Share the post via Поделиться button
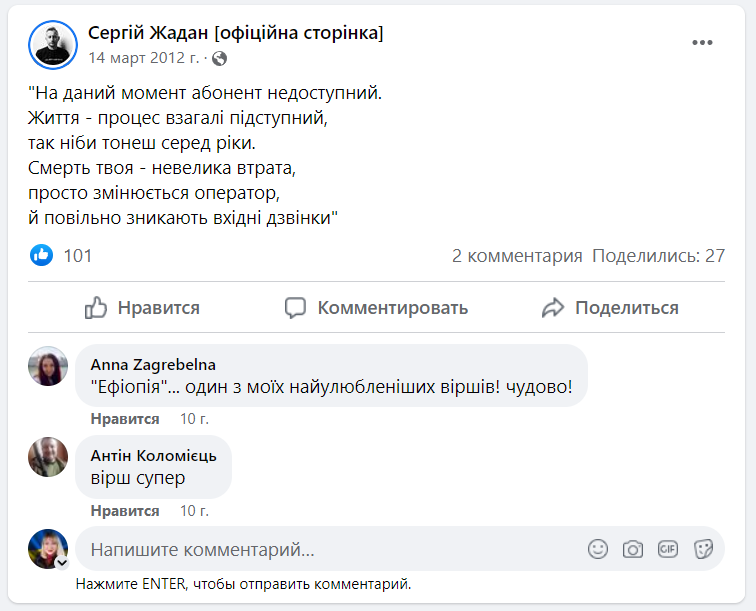 click(610, 308)
